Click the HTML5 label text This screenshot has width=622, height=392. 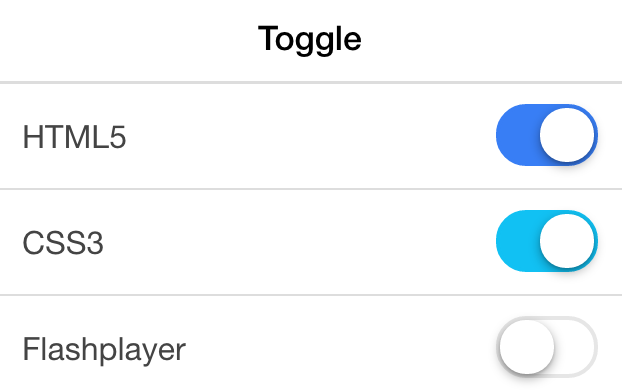point(74,137)
